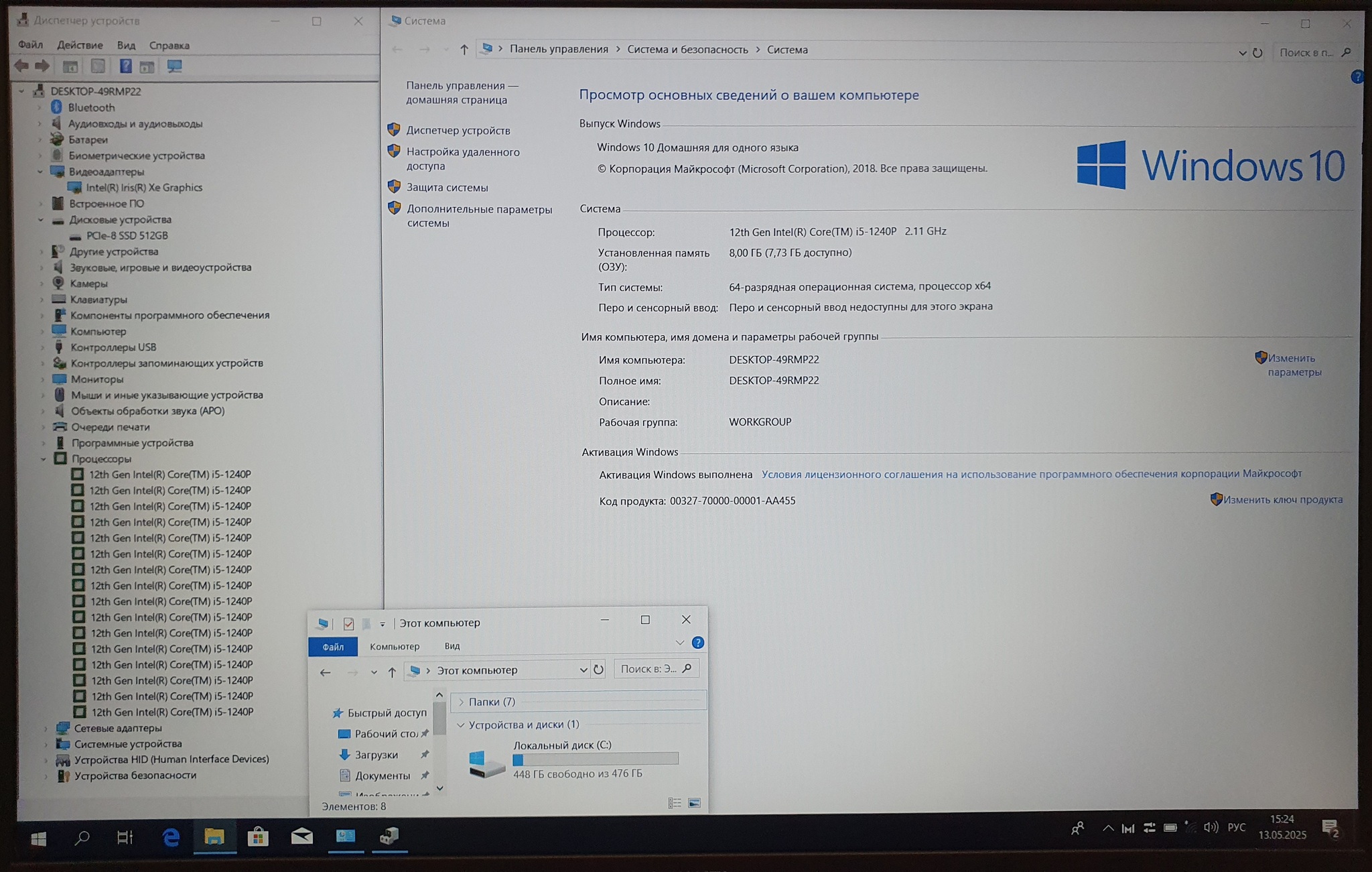
Task: Switch to the Компьютер ribbon tab
Action: (395, 646)
